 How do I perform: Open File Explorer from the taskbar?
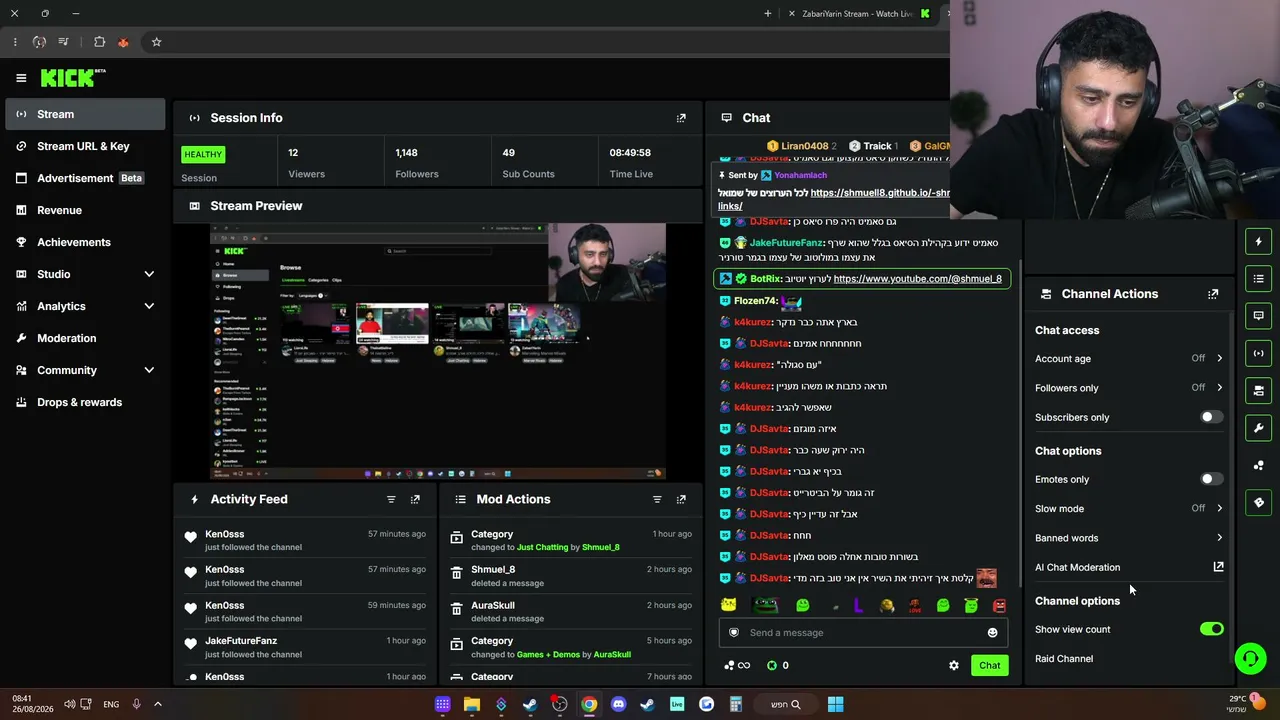click(472, 704)
